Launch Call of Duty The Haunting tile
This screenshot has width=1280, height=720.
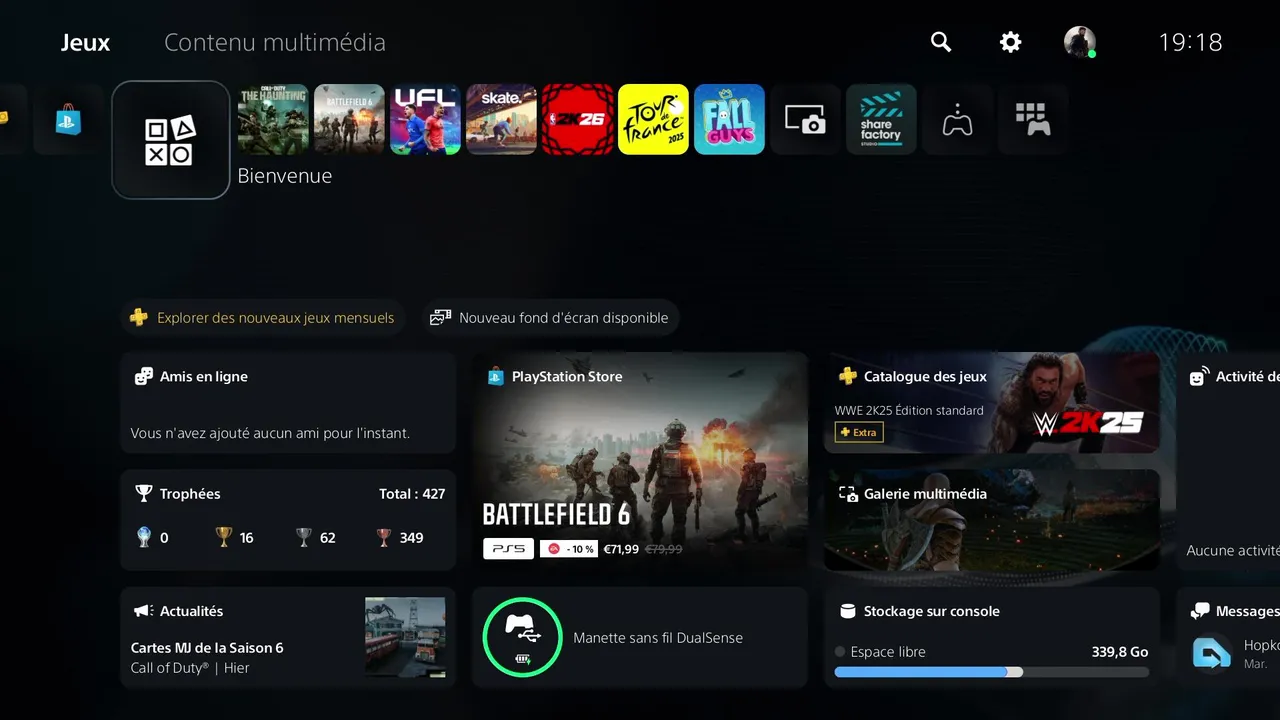click(273, 119)
